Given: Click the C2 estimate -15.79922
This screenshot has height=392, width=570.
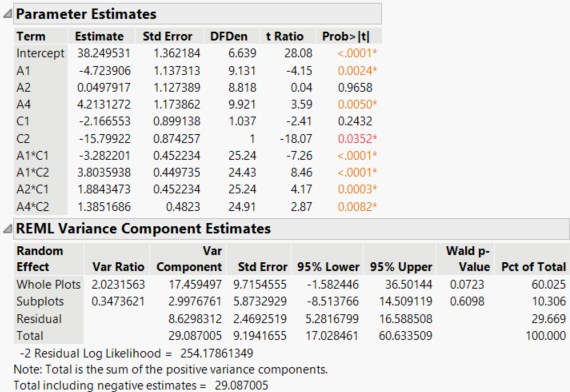Looking at the screenshot, I should (105, 139).
